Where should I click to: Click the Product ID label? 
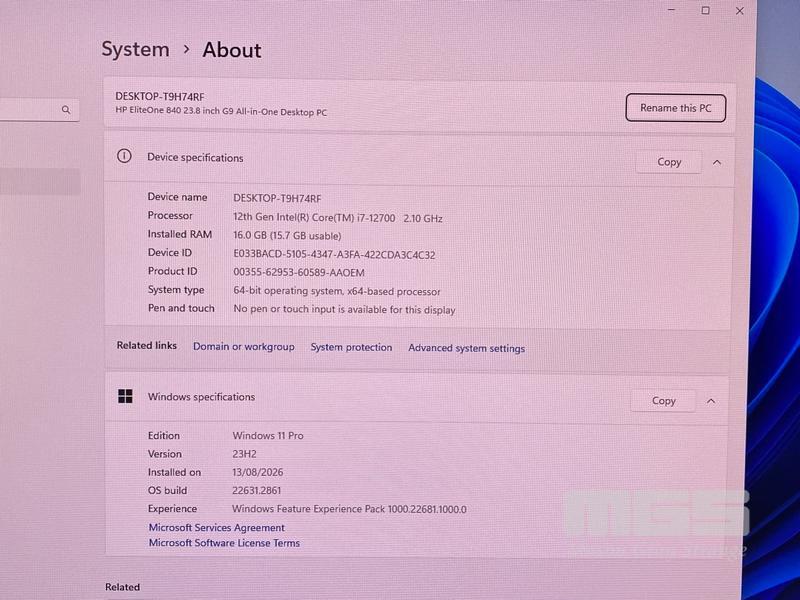pyautogui.click(x=172, y=271)
